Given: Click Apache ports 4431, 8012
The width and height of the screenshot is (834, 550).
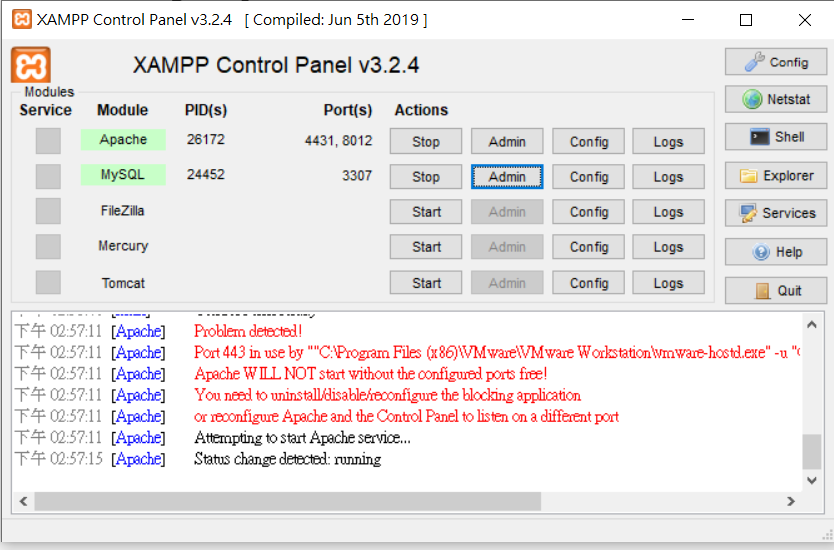Looking at the screenshot, I should (x=338, y=140).
